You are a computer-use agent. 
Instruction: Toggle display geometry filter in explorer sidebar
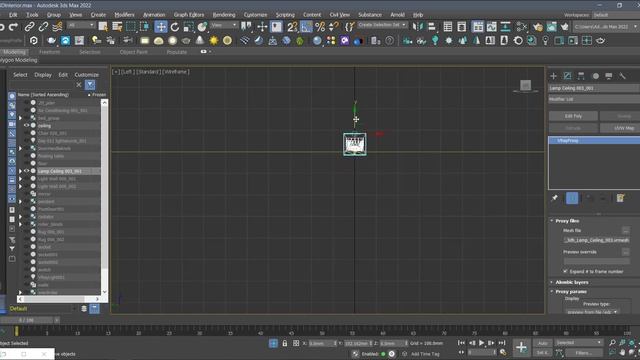pyautogui.click(x=12, y=96)
